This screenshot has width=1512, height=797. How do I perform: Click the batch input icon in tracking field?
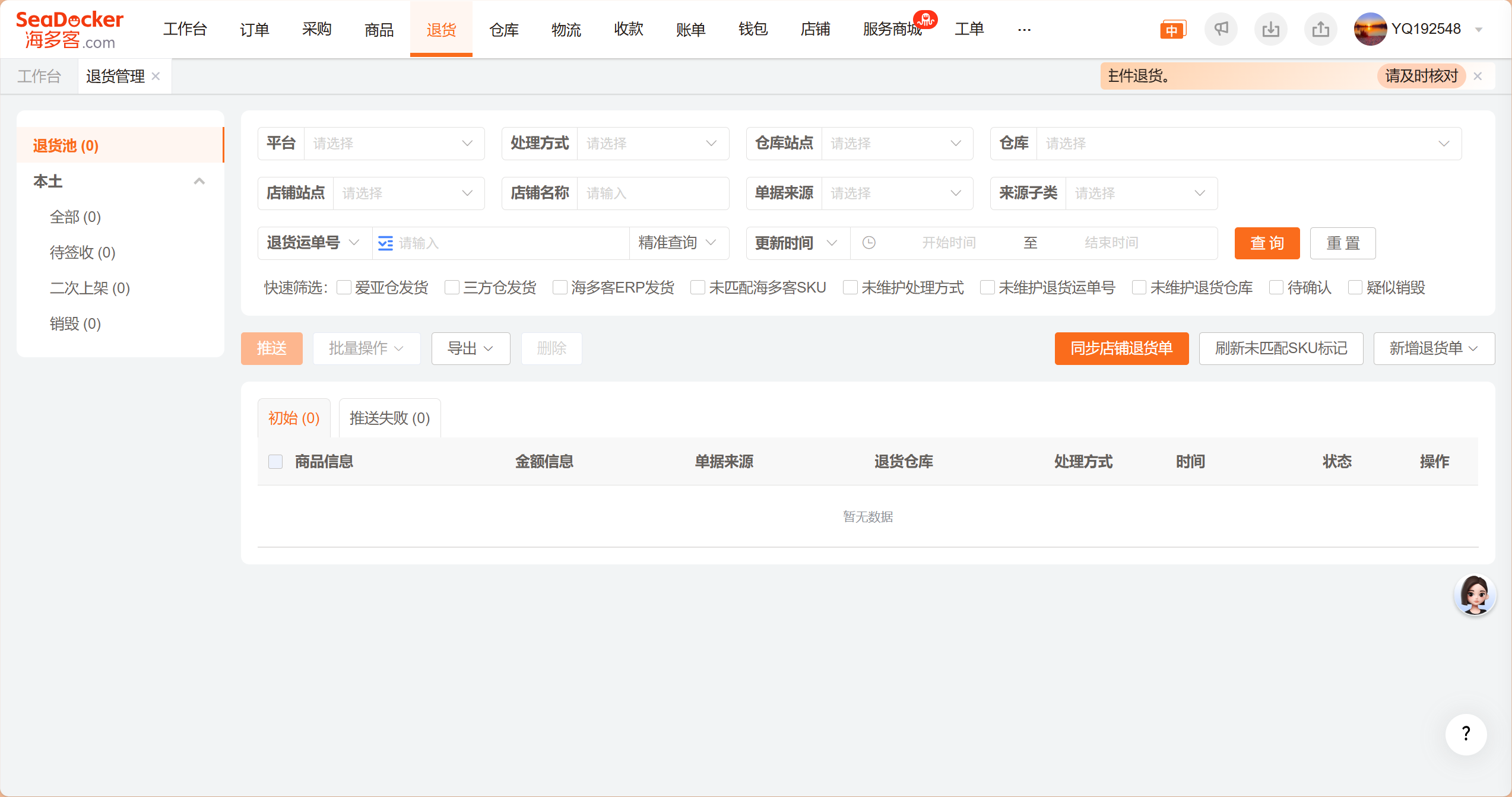pyautogui.click(x=385, y=243)
